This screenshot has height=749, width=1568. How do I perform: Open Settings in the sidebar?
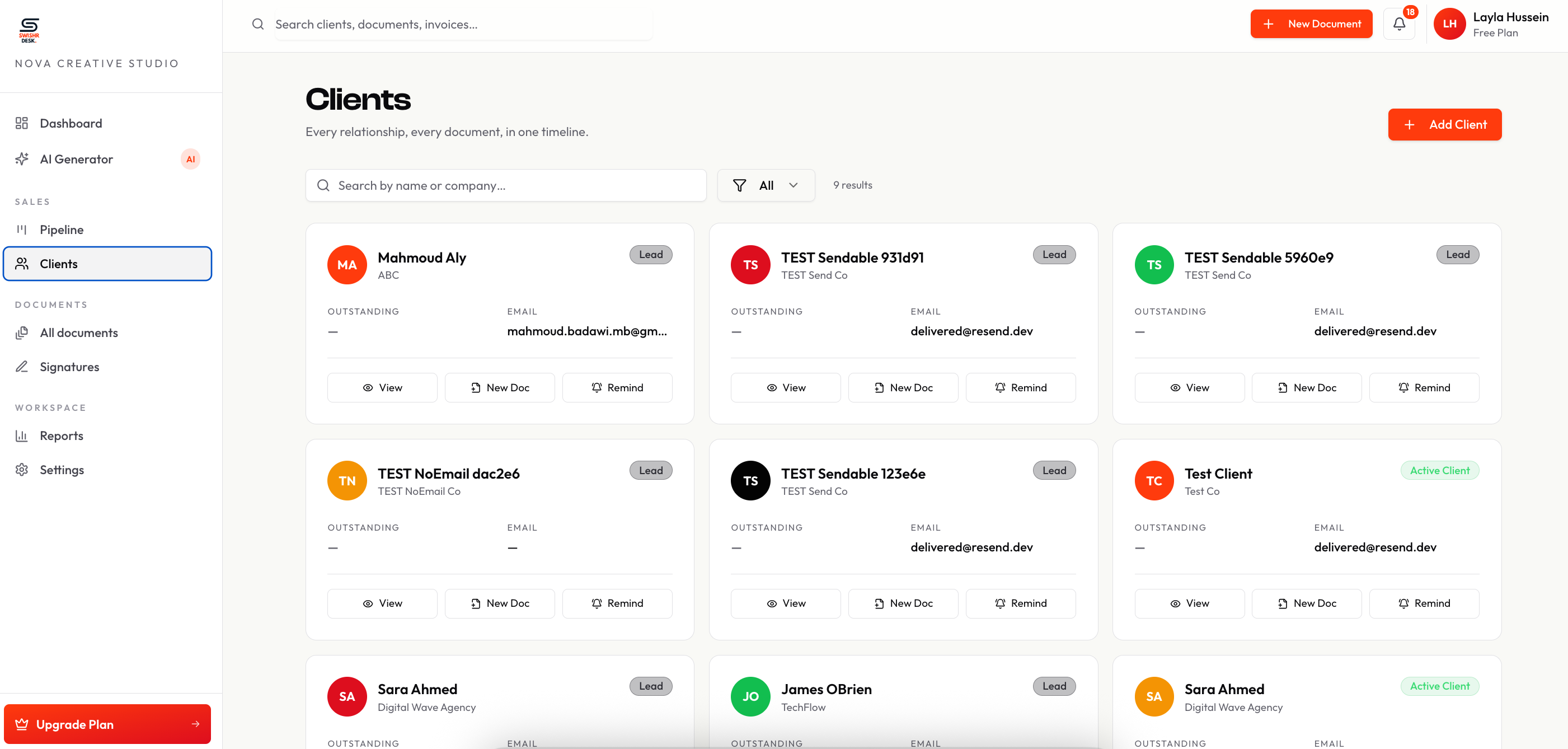click(108, 470)
